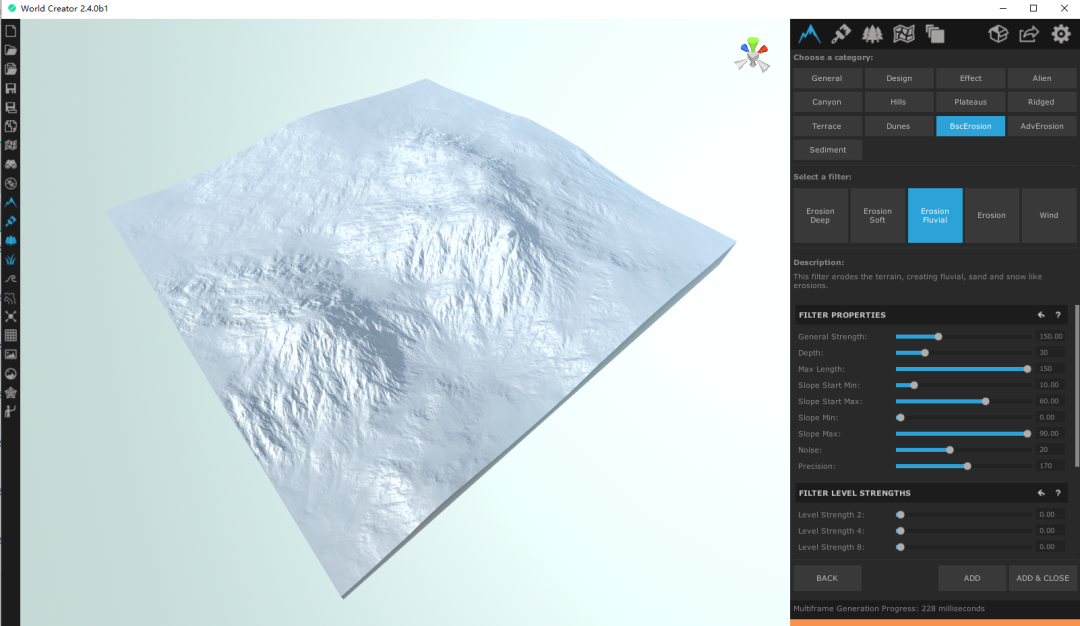Select the blue trees icon in left sidebar

point(10,240)
